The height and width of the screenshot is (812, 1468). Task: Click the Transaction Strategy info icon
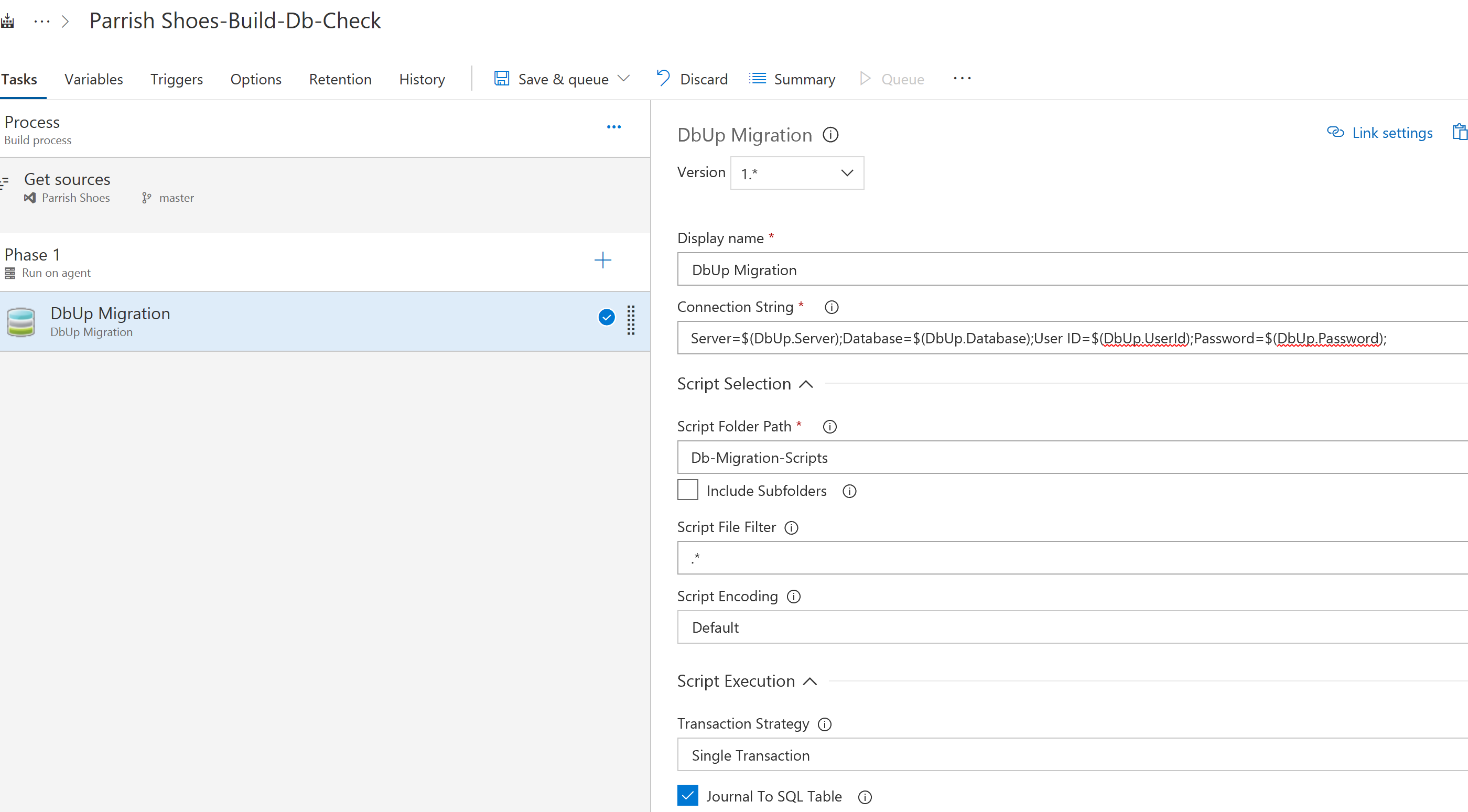(x=825, y=724)
